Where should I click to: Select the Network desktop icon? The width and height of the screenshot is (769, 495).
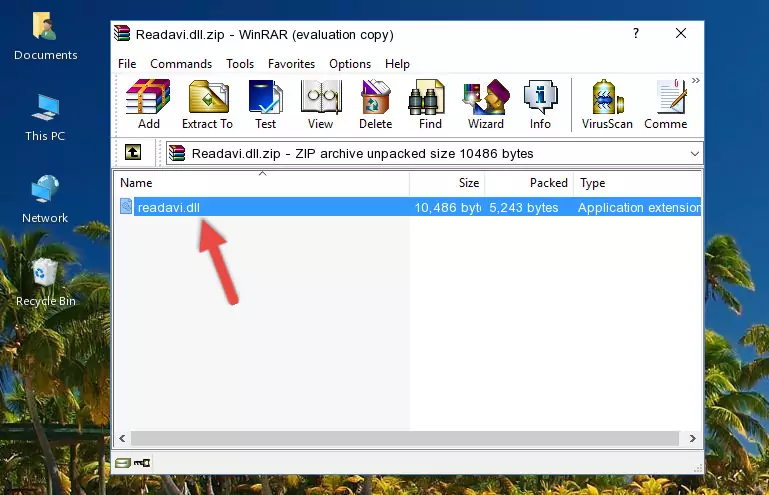coord(45,200)
